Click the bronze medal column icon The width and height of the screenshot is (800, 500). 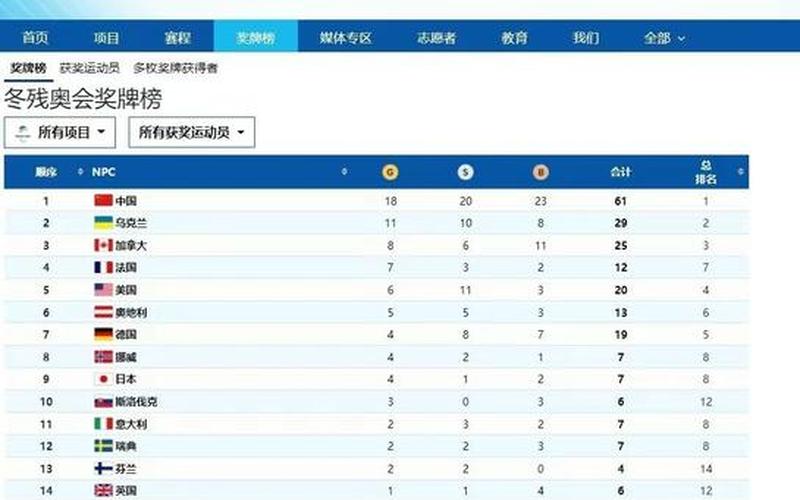pos(540,172)
